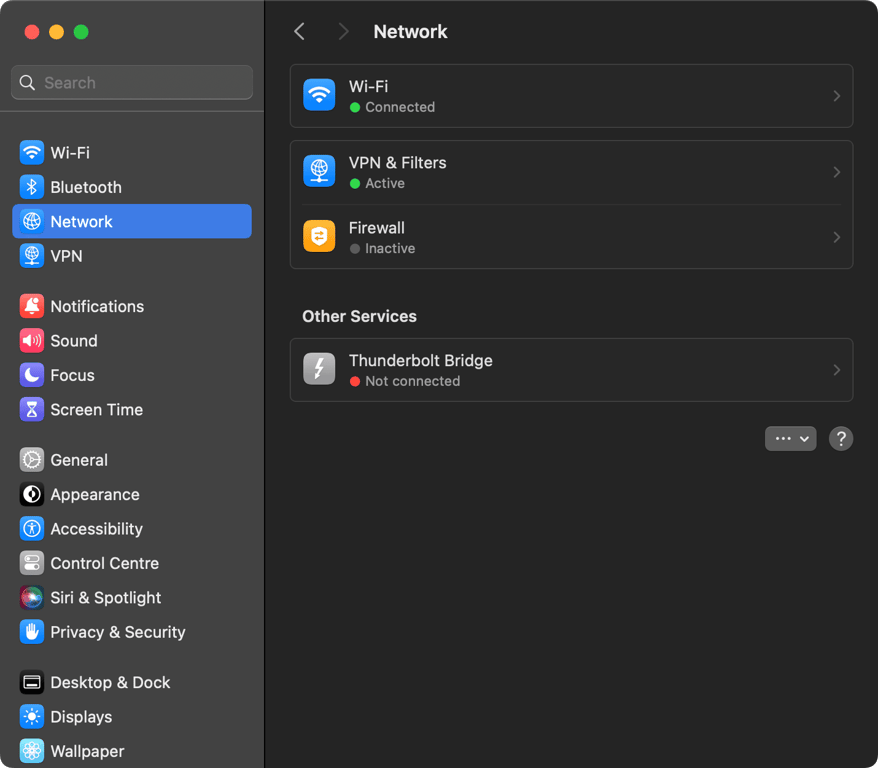Open Thunderbolt Bridge details
This screenshot has height=768, width=878.
click(837, 369)
